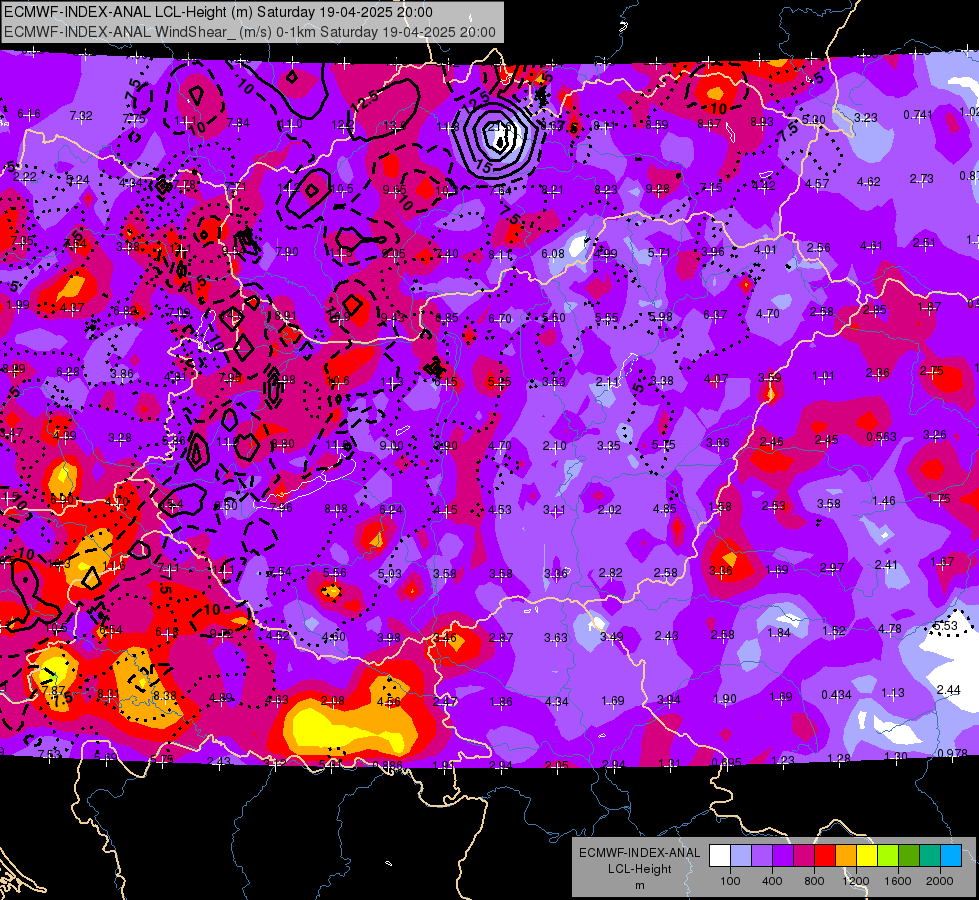Click the 5.53 value on the map
Image resolution: width=979 pixels, height=900 pixels.
click(x=945, y=625)
